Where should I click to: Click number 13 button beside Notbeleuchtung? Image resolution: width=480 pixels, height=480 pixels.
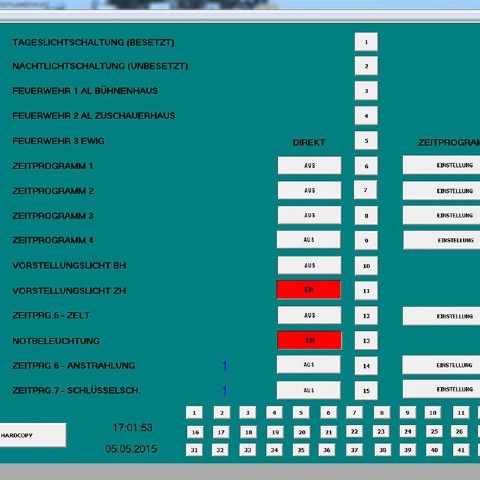pos(366,340)
